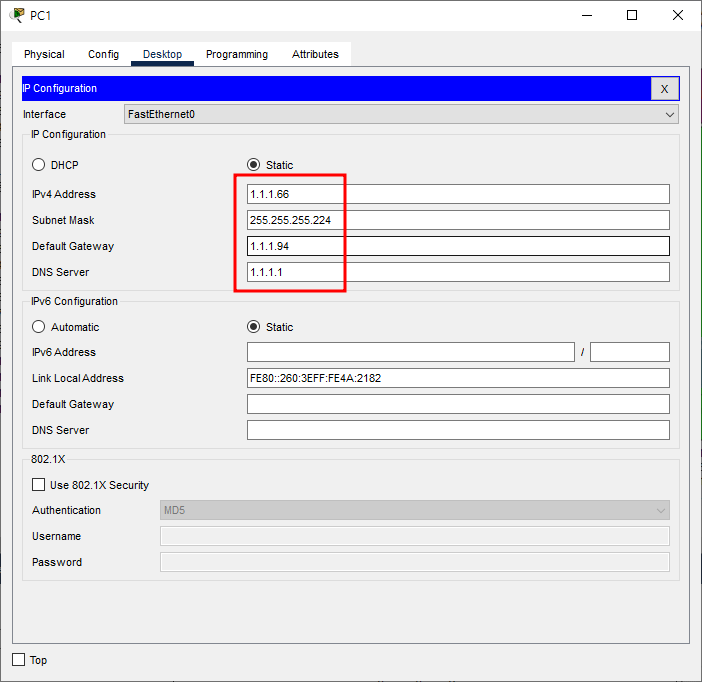Select the DHCP radio button
This screenshot has height=682, width=702.
click(x=39, y=165)
